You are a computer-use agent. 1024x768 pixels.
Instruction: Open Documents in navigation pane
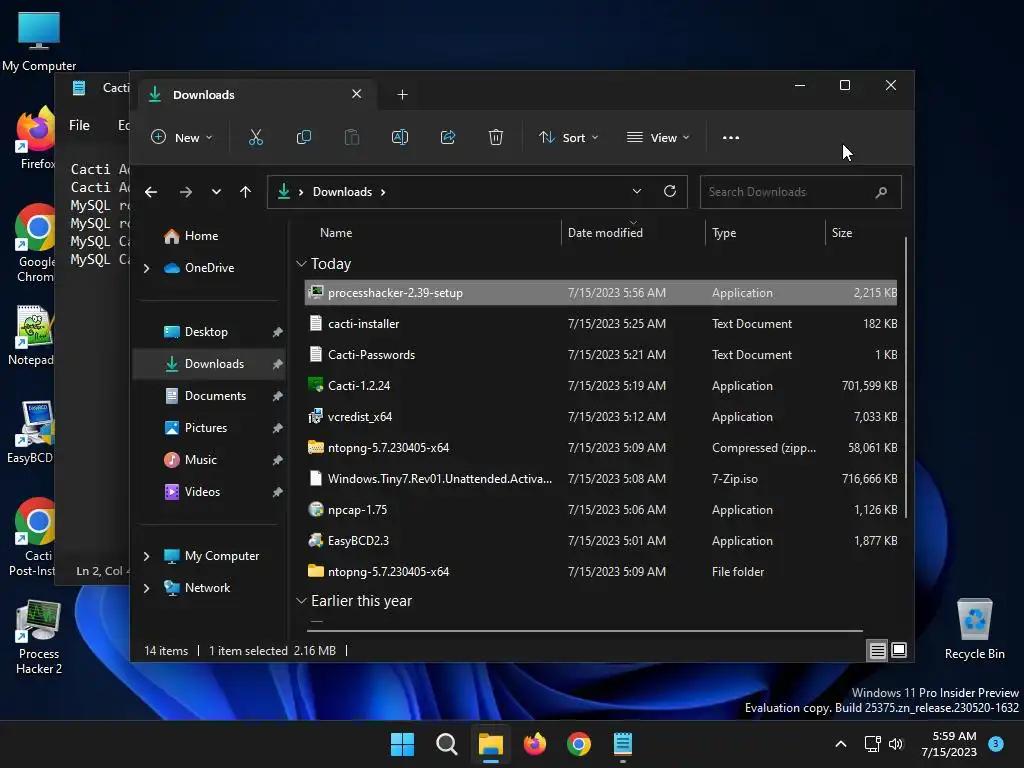pos(215,396)
